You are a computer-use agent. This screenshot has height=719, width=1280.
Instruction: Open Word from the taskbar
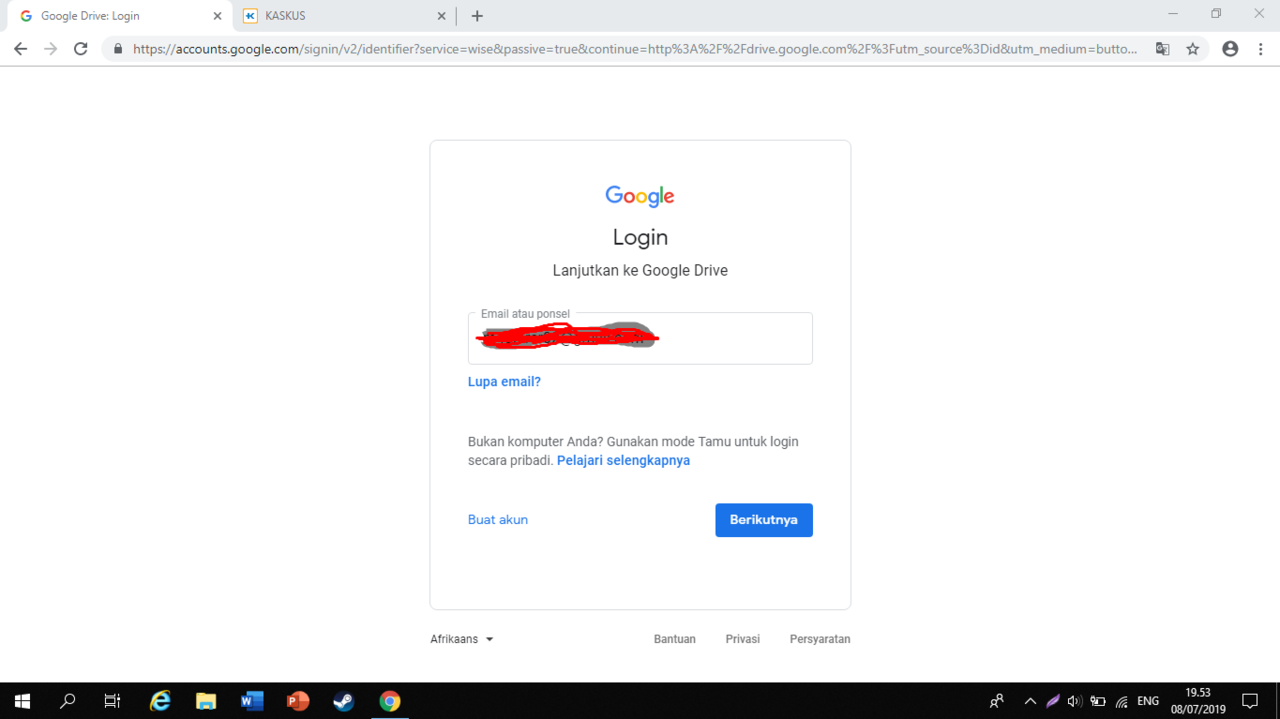[251, 701]
